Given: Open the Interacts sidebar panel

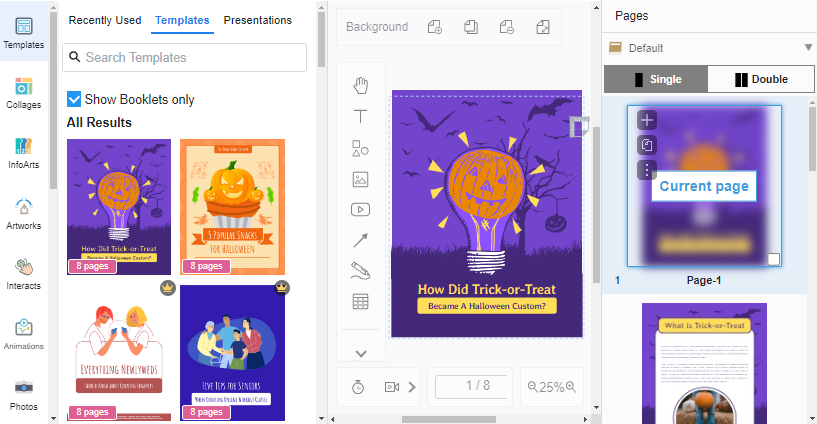Looking at the screenshot, I should (x=24, y=275).
